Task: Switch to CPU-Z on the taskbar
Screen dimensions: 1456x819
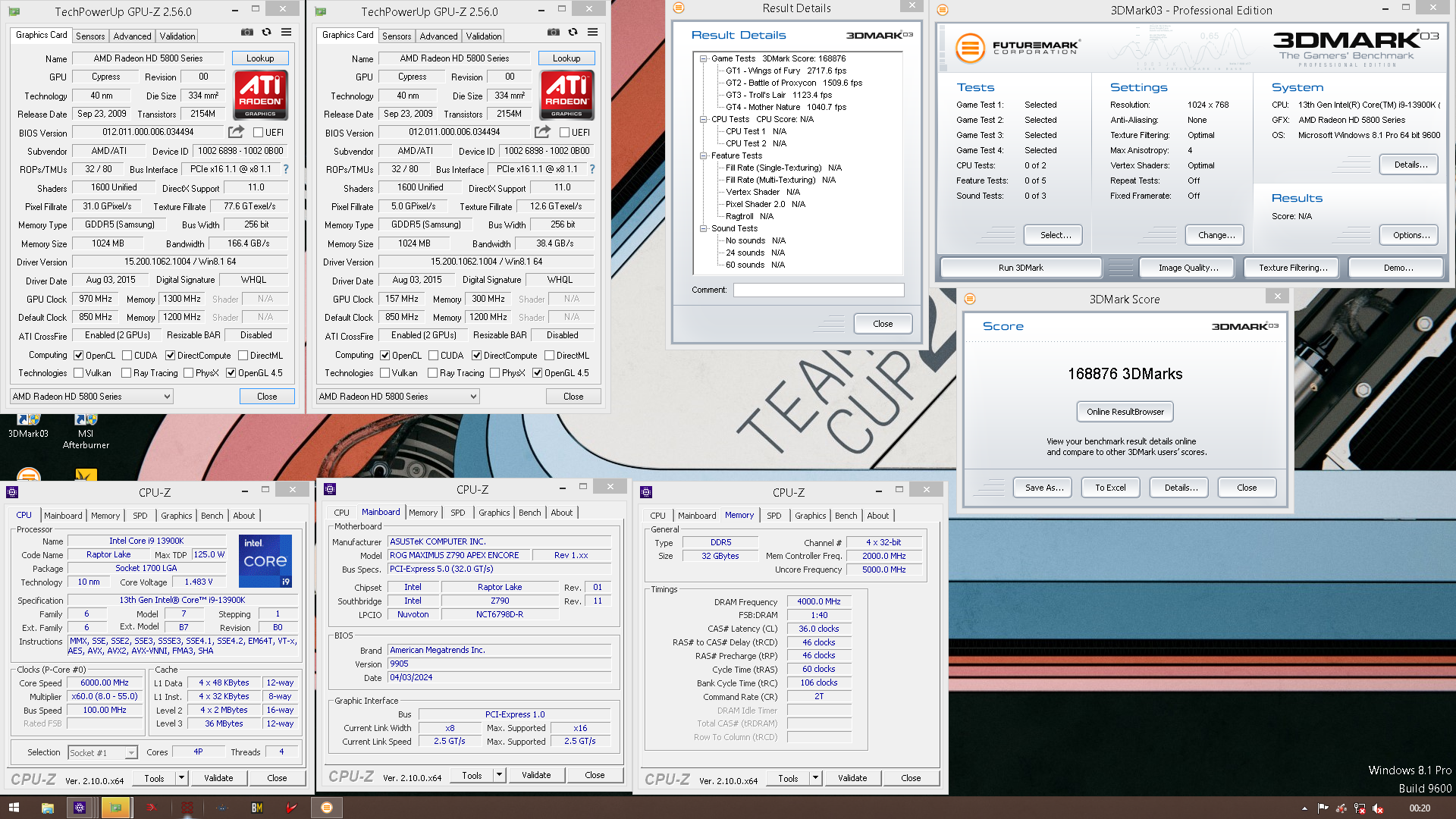Action: pos(80,808)
